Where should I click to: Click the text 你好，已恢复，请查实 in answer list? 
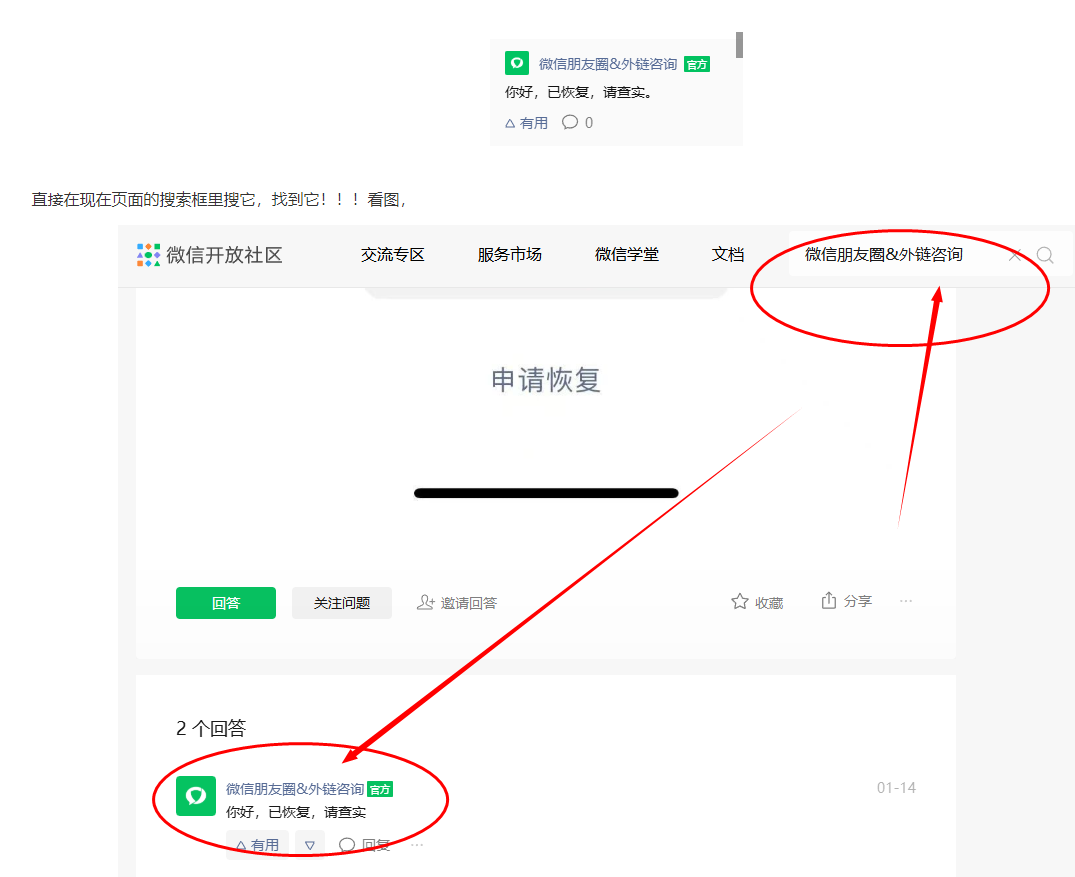pyautogui.click(x=296, y=813)
